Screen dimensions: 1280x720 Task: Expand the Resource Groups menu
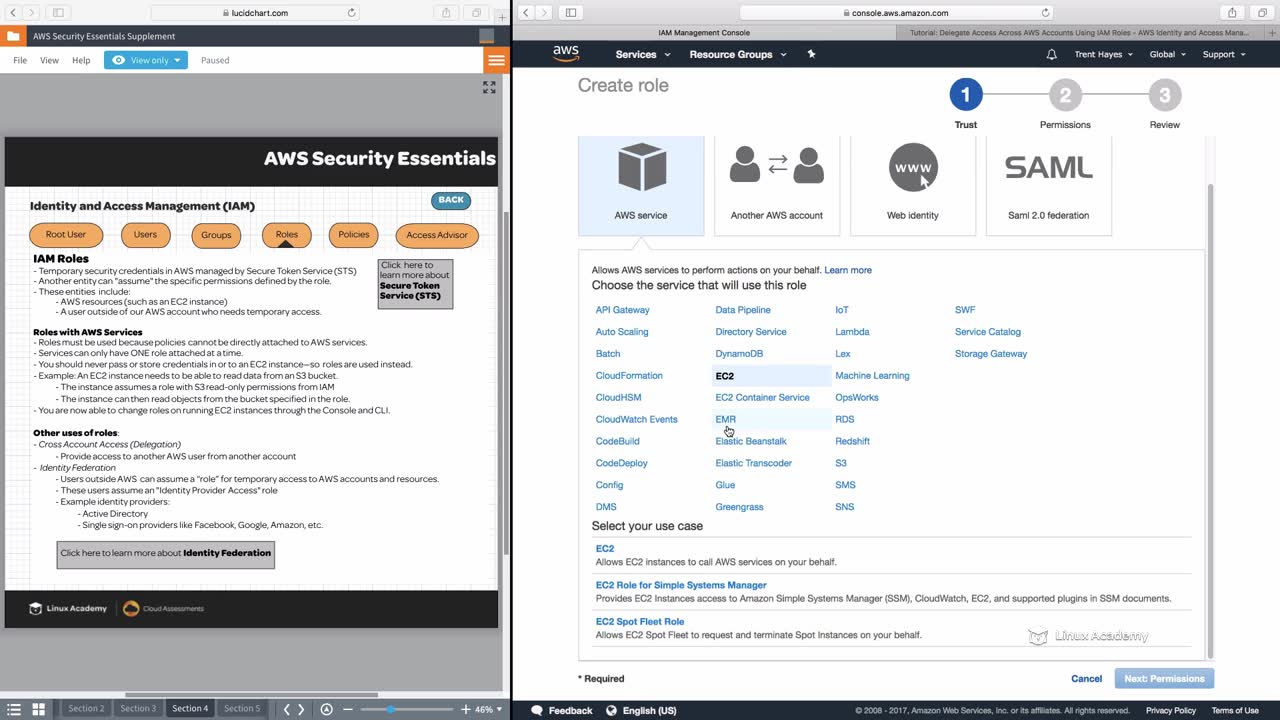737,54
